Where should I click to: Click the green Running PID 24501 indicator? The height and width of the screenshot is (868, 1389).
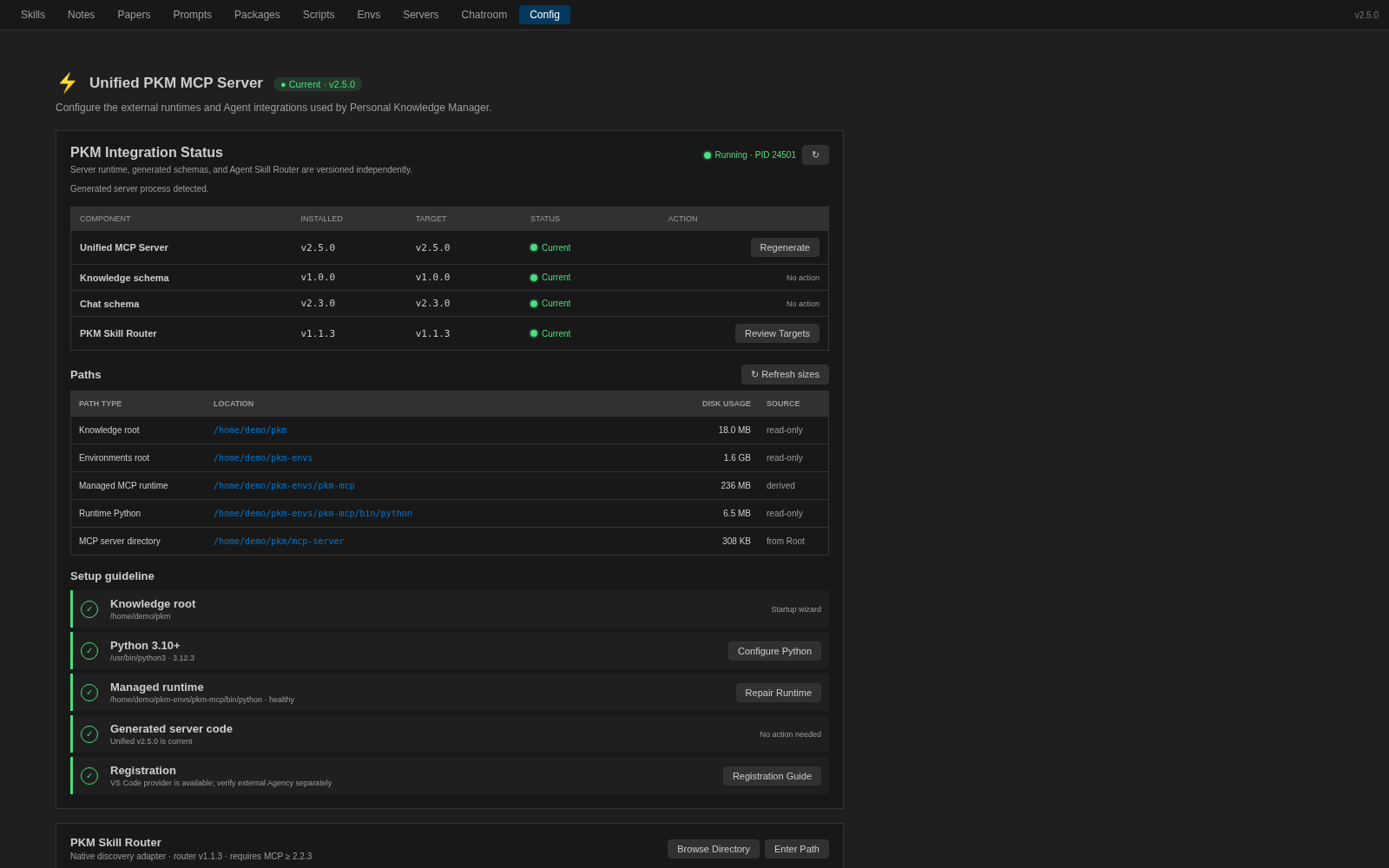(x=749, y=155)
